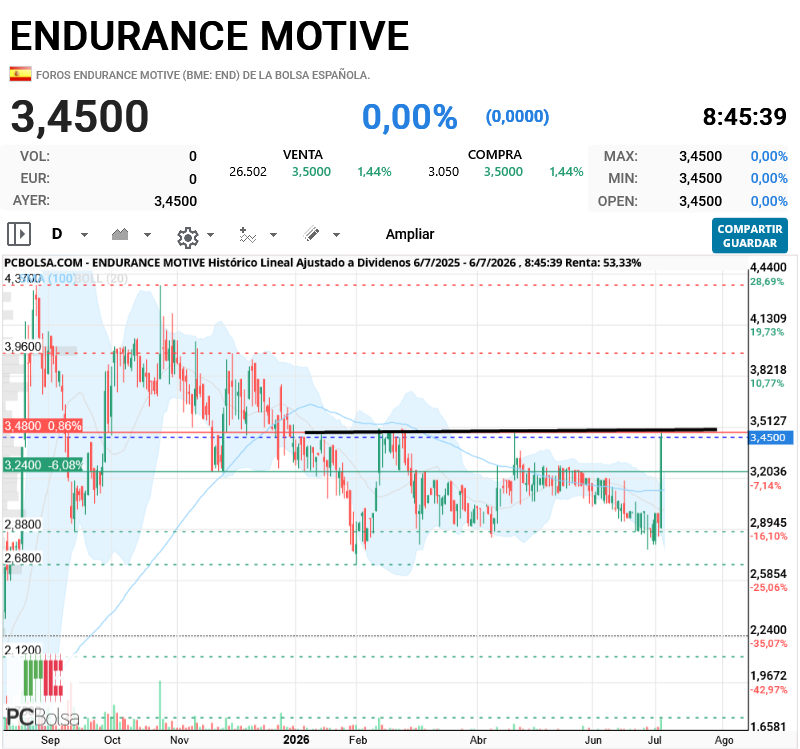Click the time display 8:45:39
Screen dimensions: 800x749
point(745,117)
